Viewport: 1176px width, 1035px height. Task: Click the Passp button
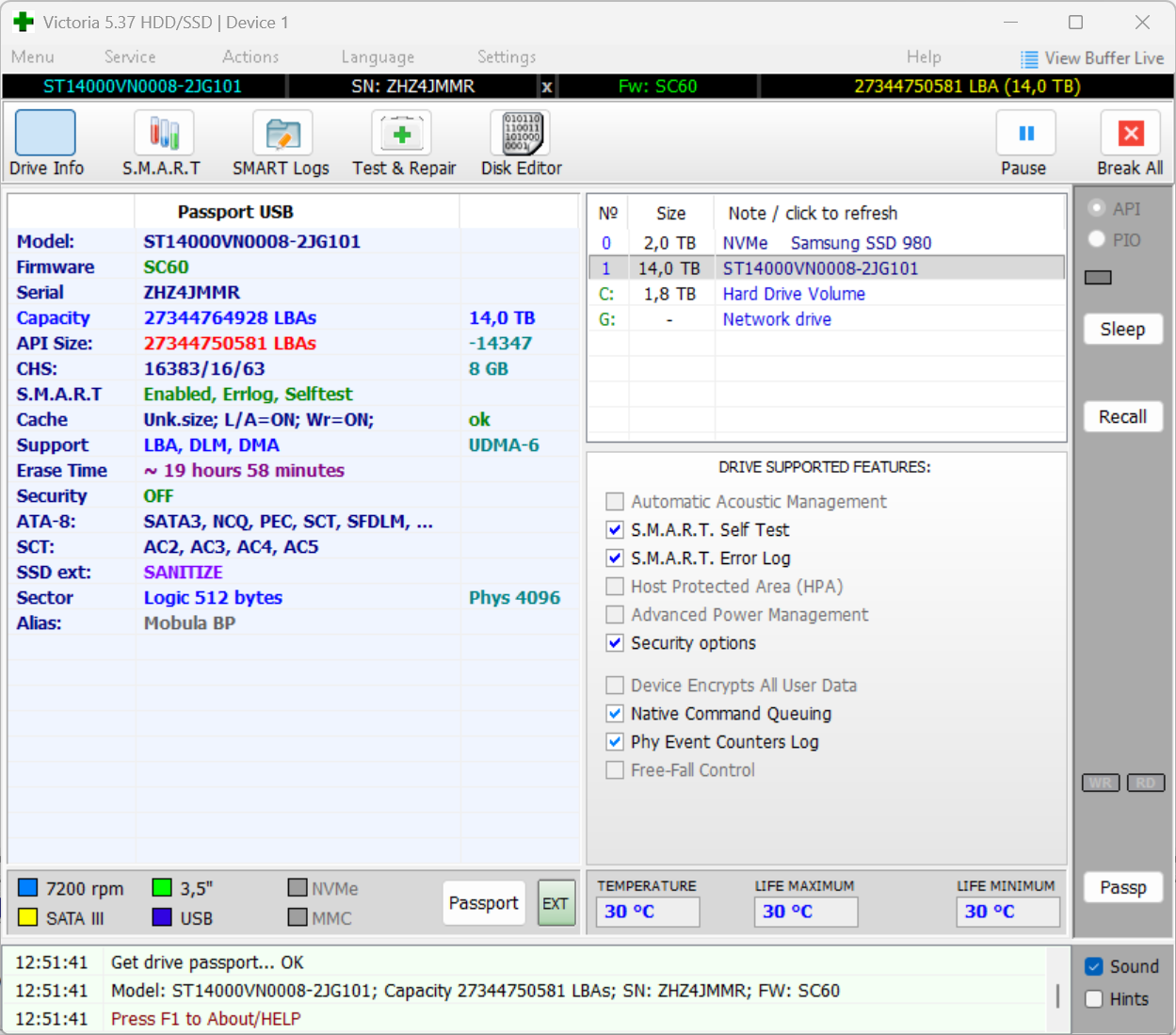[1122, 887]
